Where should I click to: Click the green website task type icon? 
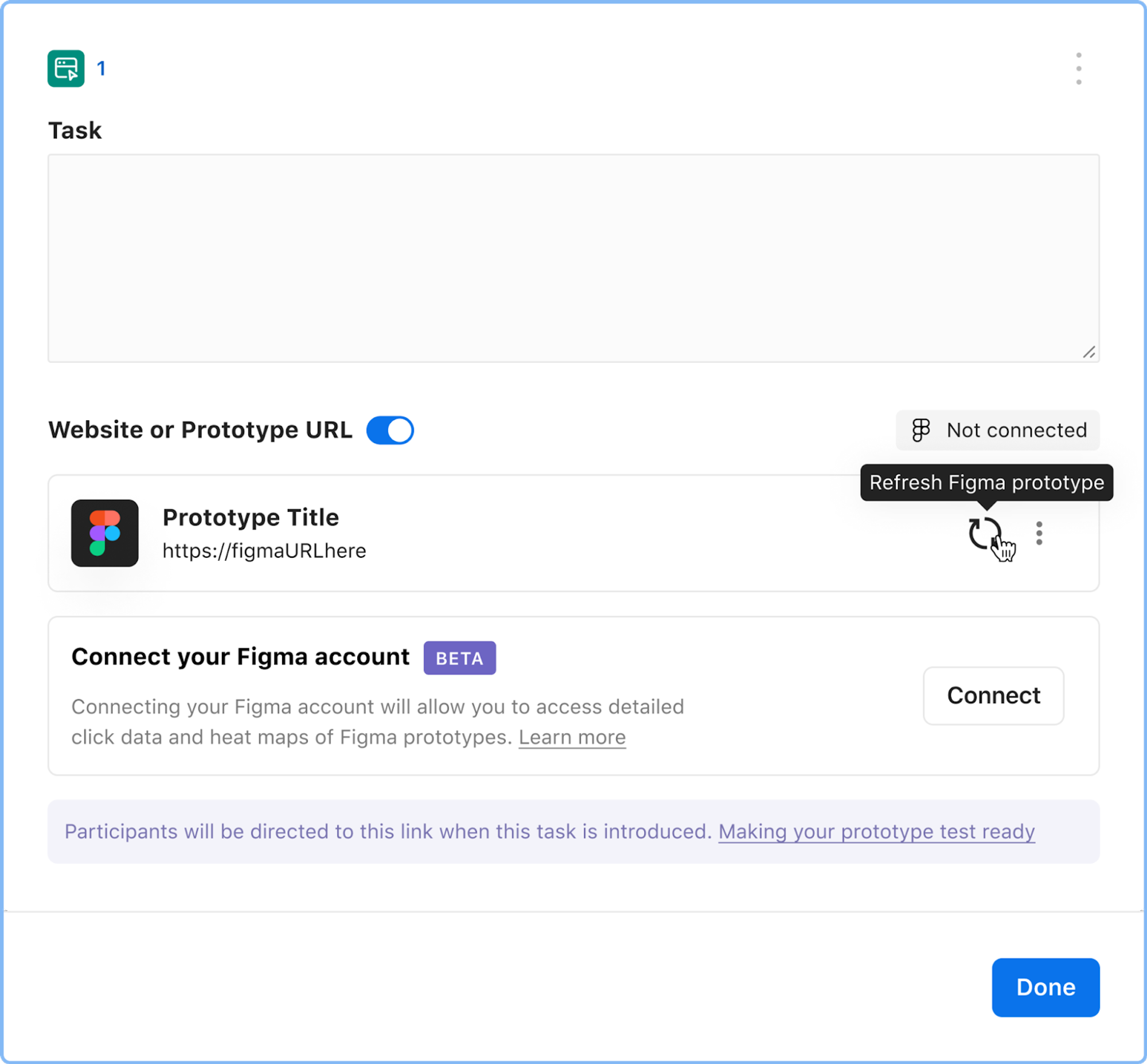(66, 69)
